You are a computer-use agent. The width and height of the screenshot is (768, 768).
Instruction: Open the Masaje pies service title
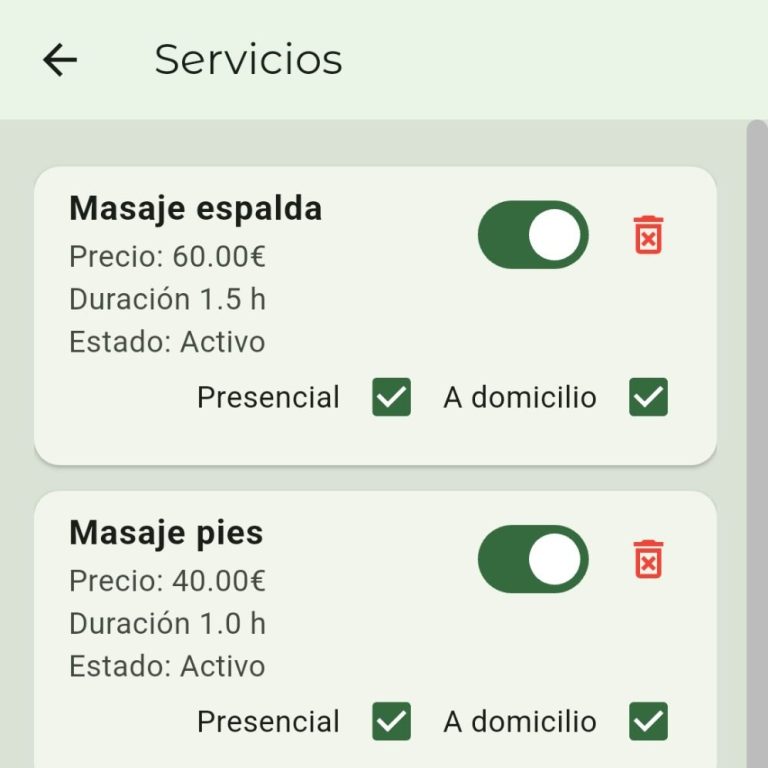(x=166, y=533)
